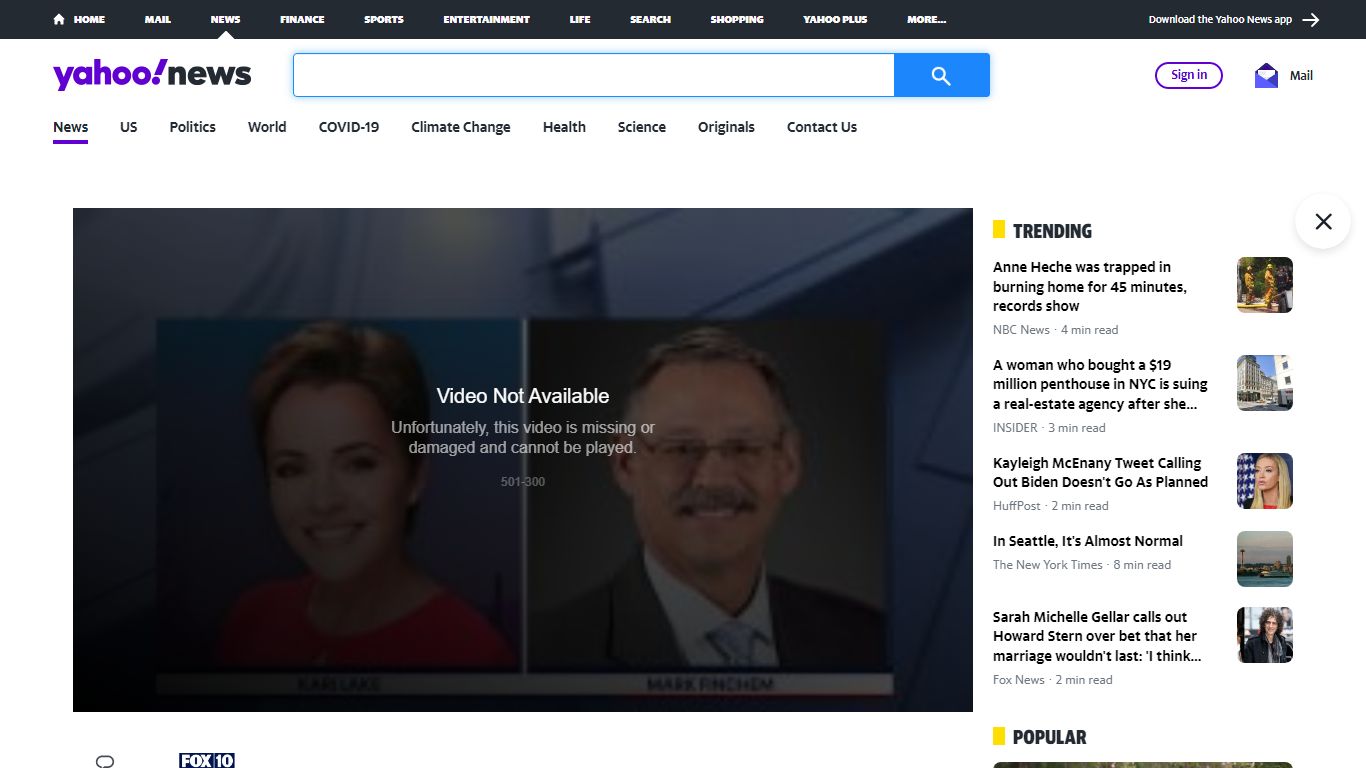Open Anne Heche burning home article
This screenshot has width=1366, height=768.
coord(1090,287)
